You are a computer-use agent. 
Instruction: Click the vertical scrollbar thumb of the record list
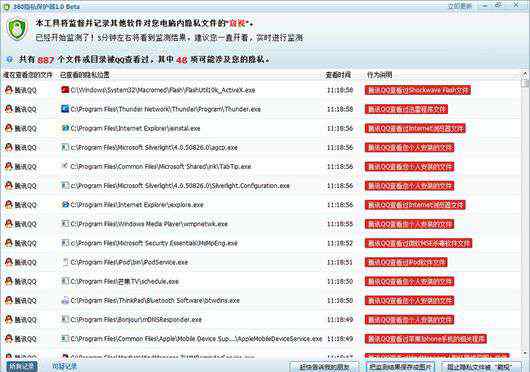(526, 82)
